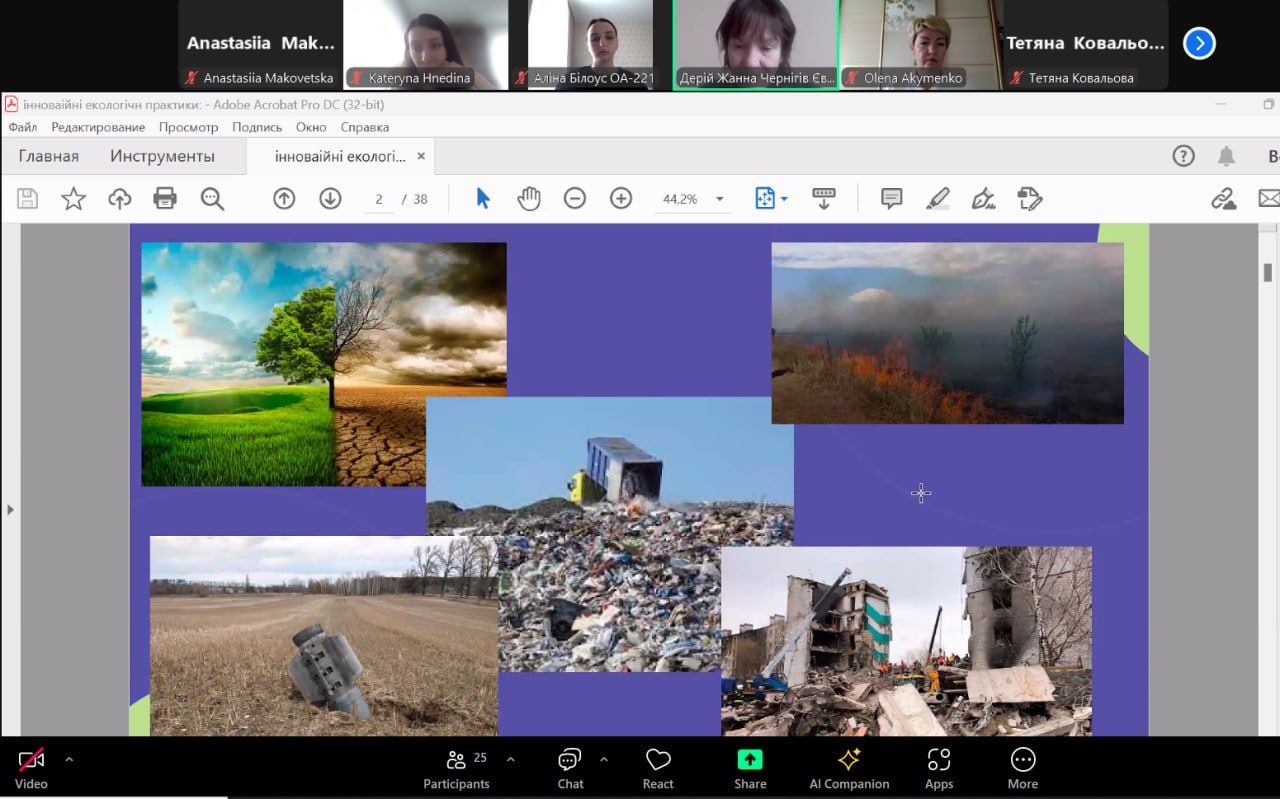Click the page number input field
The height and width of the screenshot is (799, 1280).
click(379, 199)
